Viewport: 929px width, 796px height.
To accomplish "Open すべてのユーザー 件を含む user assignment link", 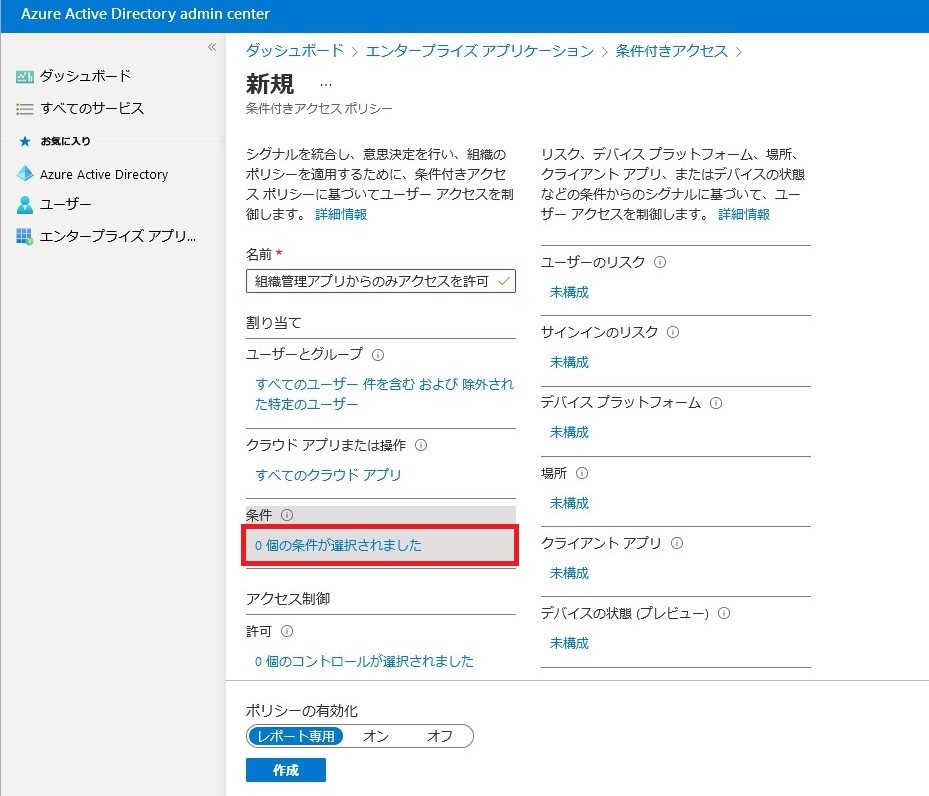I will click(x=384, y=394).
